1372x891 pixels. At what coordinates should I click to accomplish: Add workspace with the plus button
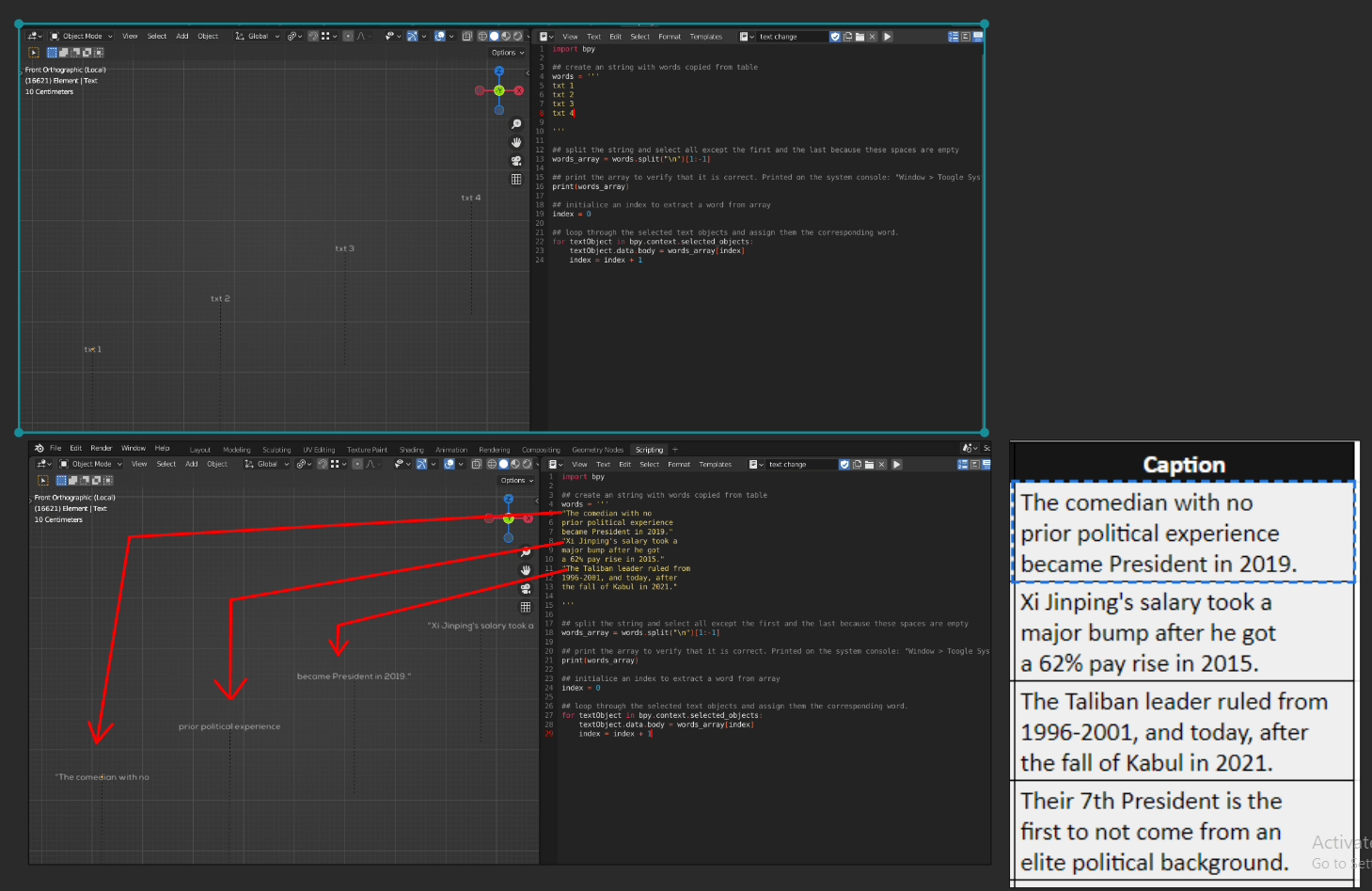click(x=675, y=450)
